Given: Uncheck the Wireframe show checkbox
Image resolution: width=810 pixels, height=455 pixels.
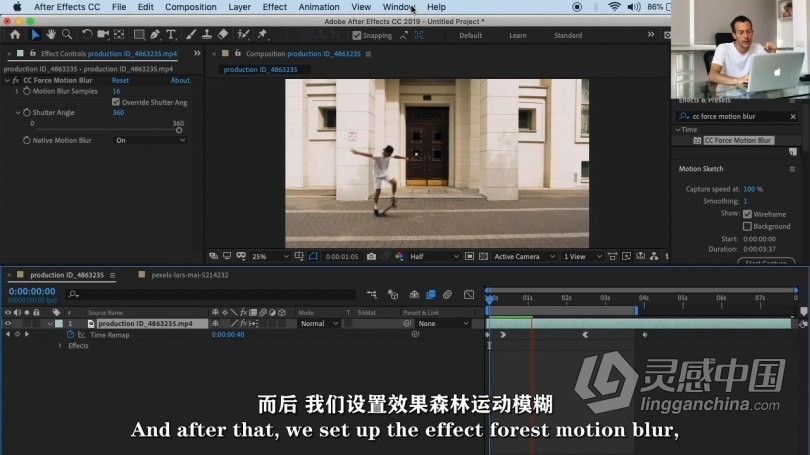Looking at the screenshot, I should point(747,214).
